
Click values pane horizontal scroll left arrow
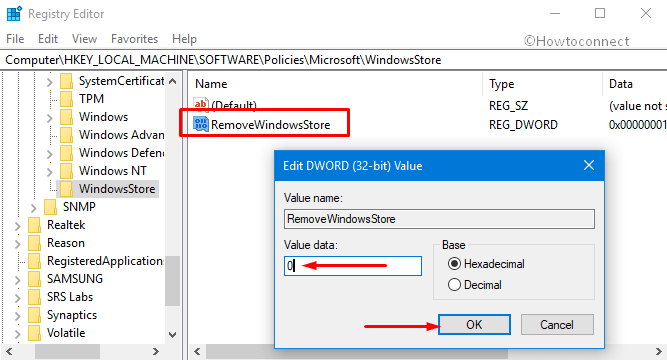(x=197, y=351)
